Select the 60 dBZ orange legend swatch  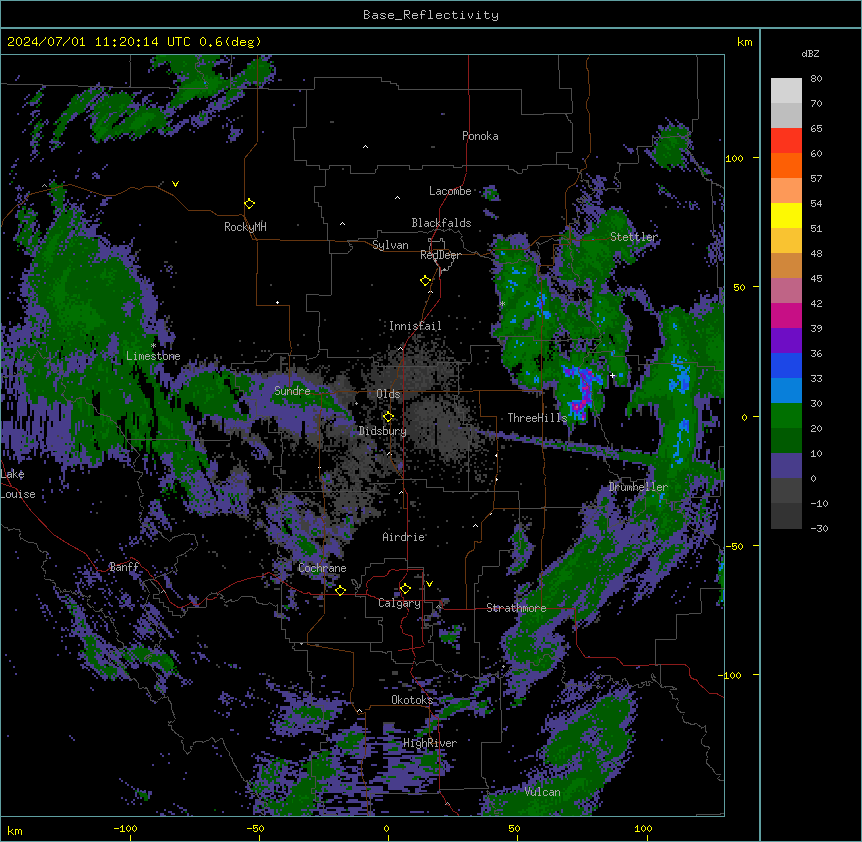point(786,165)
